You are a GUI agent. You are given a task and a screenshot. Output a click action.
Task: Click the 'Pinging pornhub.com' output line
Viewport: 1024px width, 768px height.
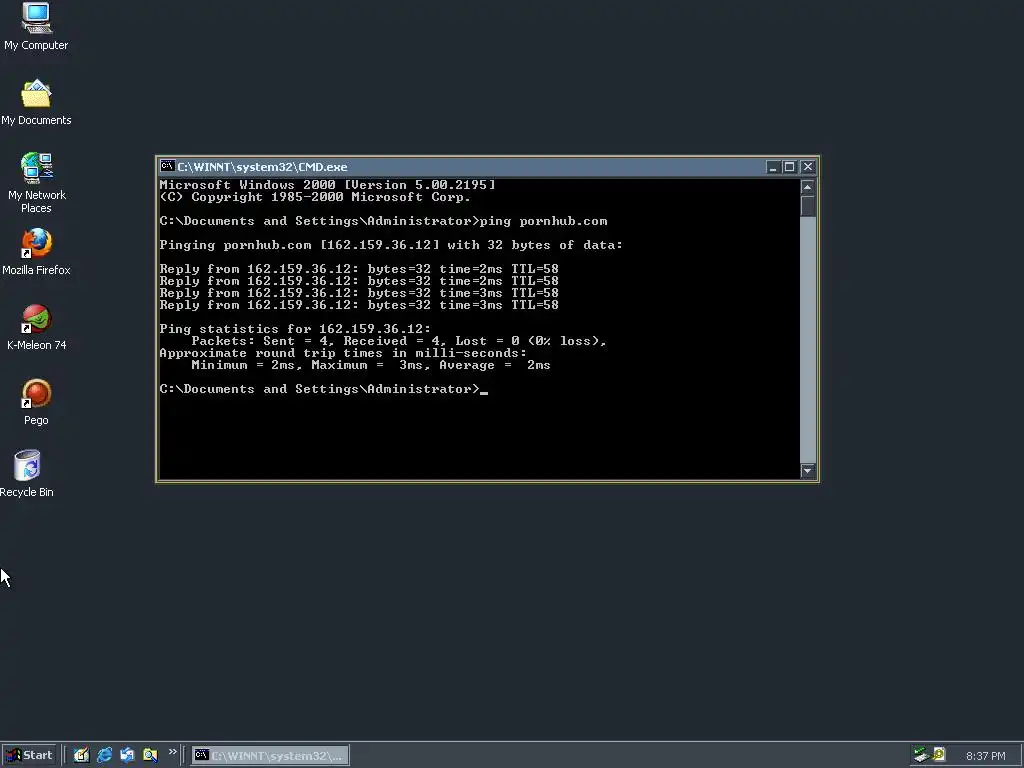point(391,245)
